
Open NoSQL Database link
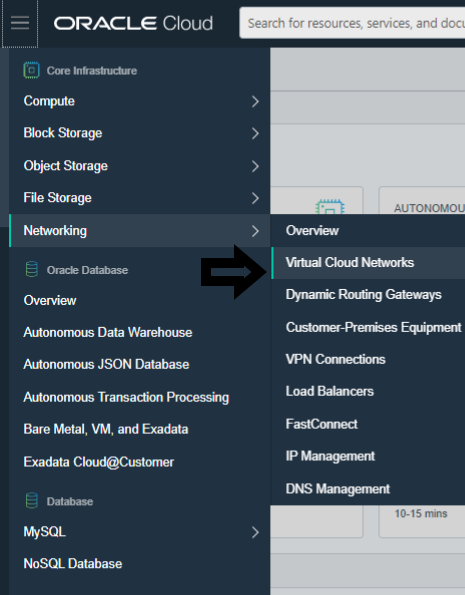73,564
